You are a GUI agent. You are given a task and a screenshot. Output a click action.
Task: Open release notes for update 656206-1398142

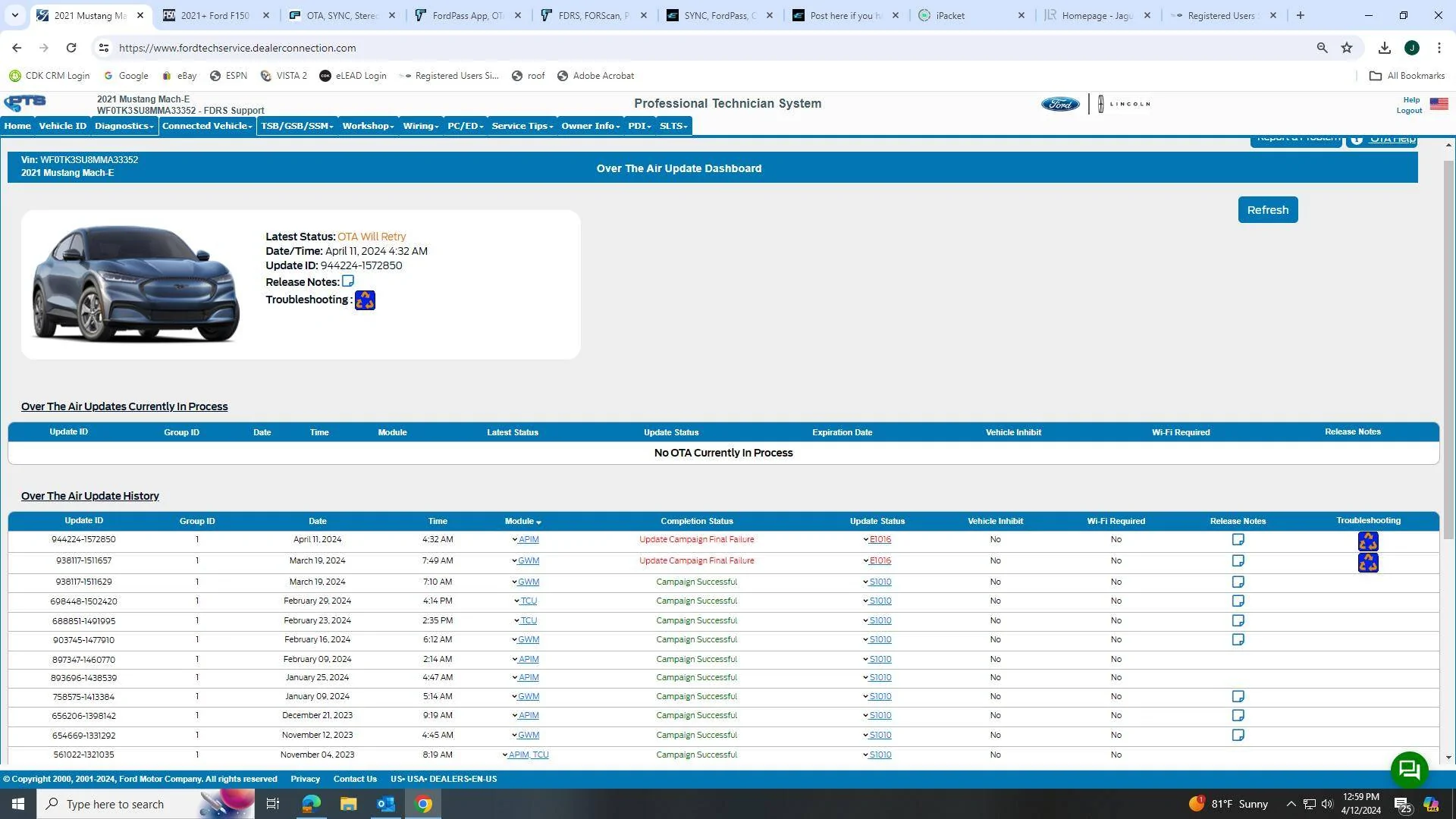[x=1238, y=716]
